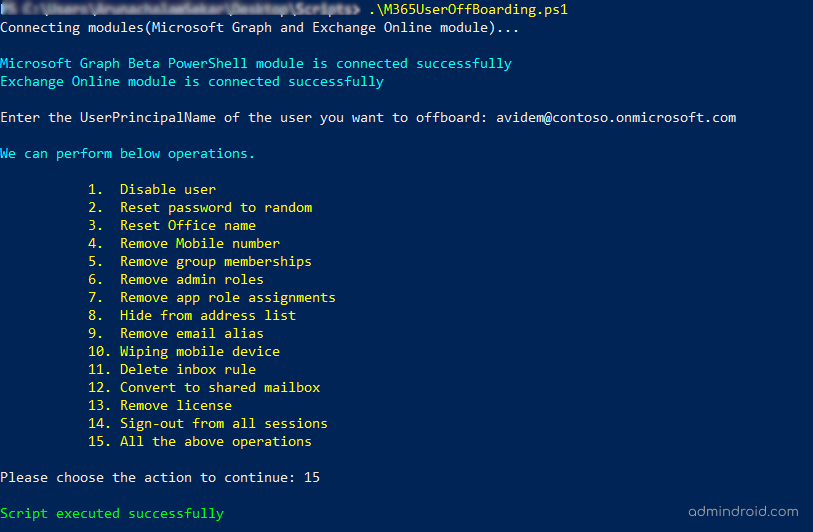
Task: Click option 7 Remove app role assignments
Action: tap(227, 297)
